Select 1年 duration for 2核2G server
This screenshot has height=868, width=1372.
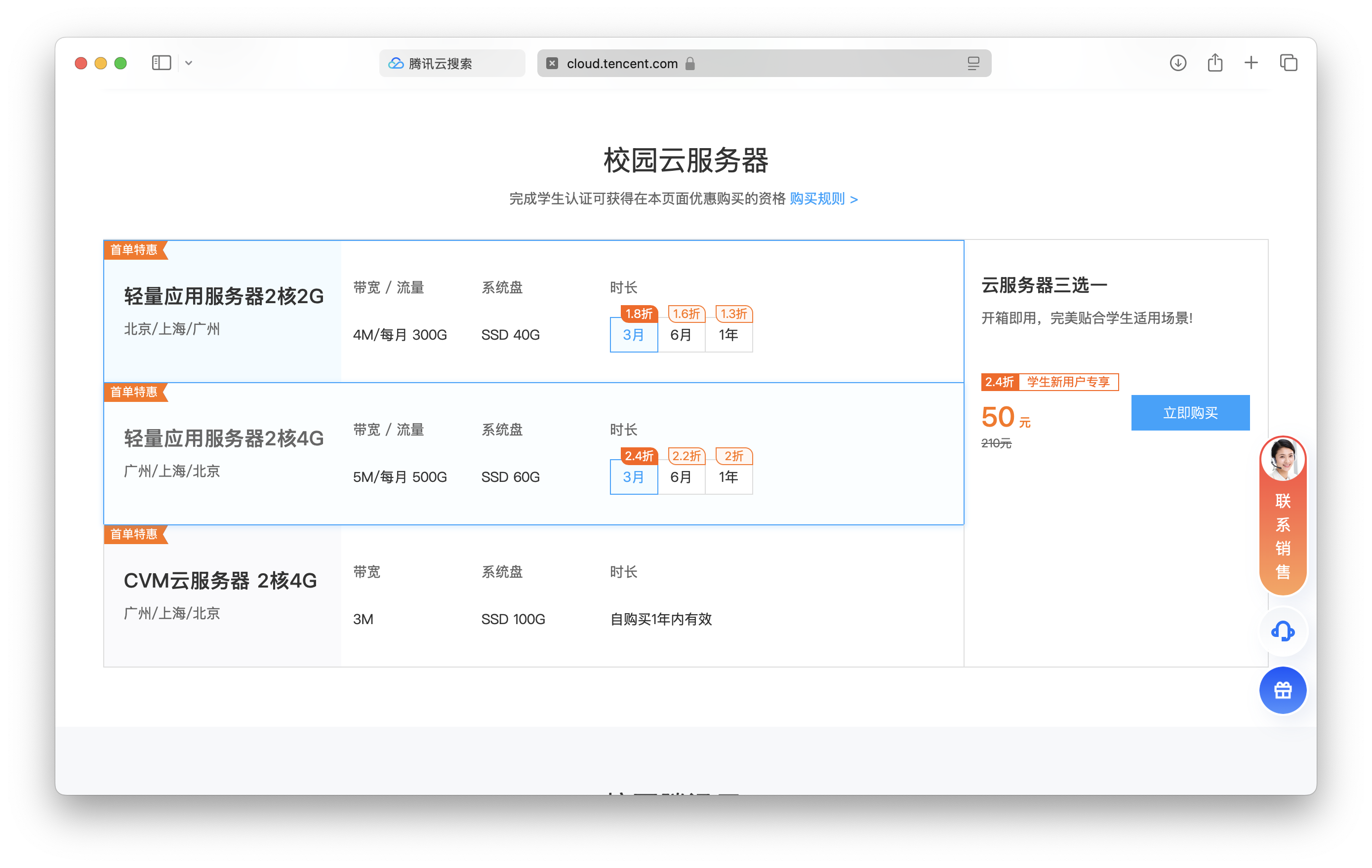[728, 335]
